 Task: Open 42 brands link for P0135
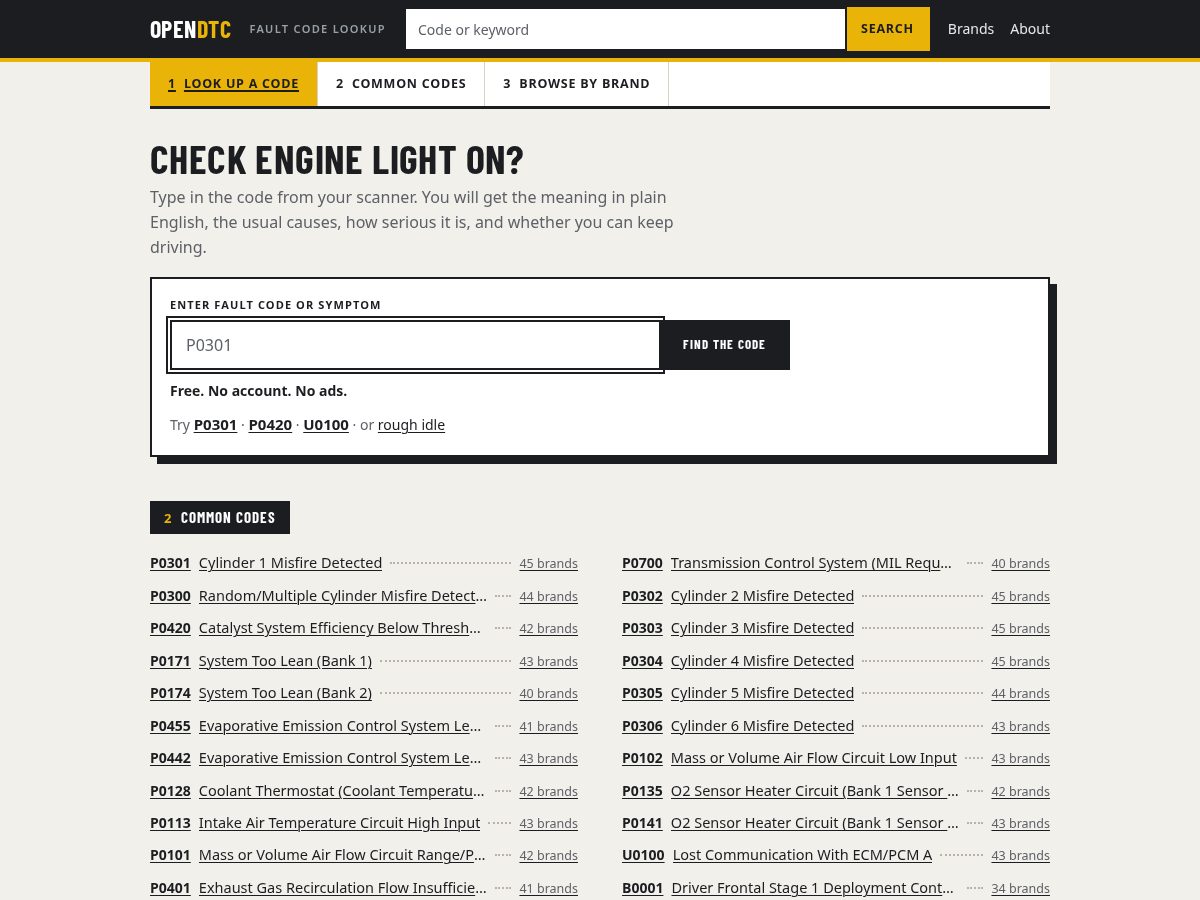[x=1020, y=792]
